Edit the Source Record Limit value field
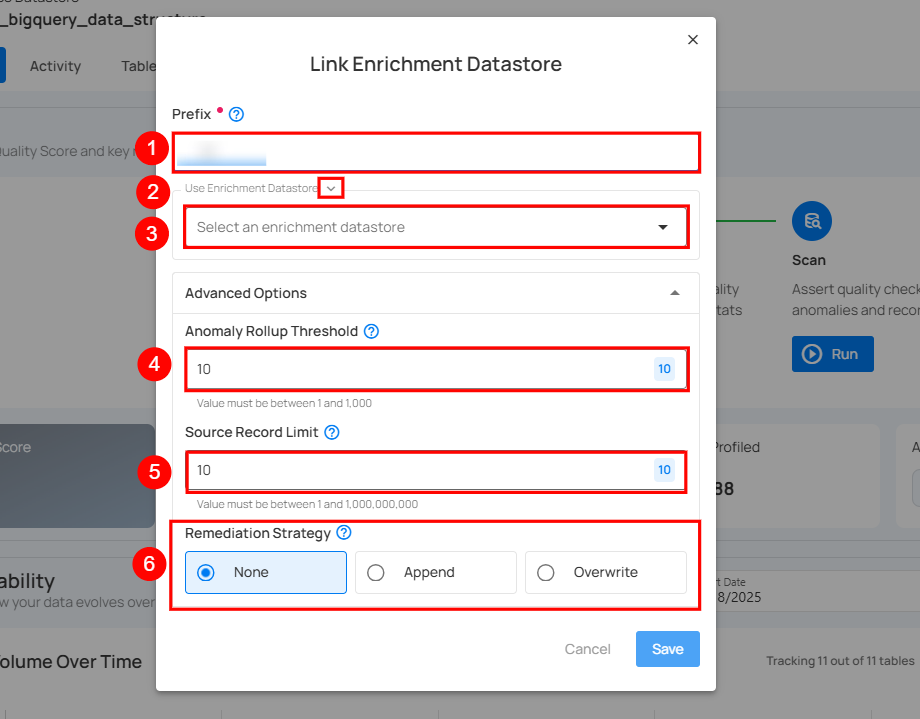920x719 pixels. (x=400, y=470)
